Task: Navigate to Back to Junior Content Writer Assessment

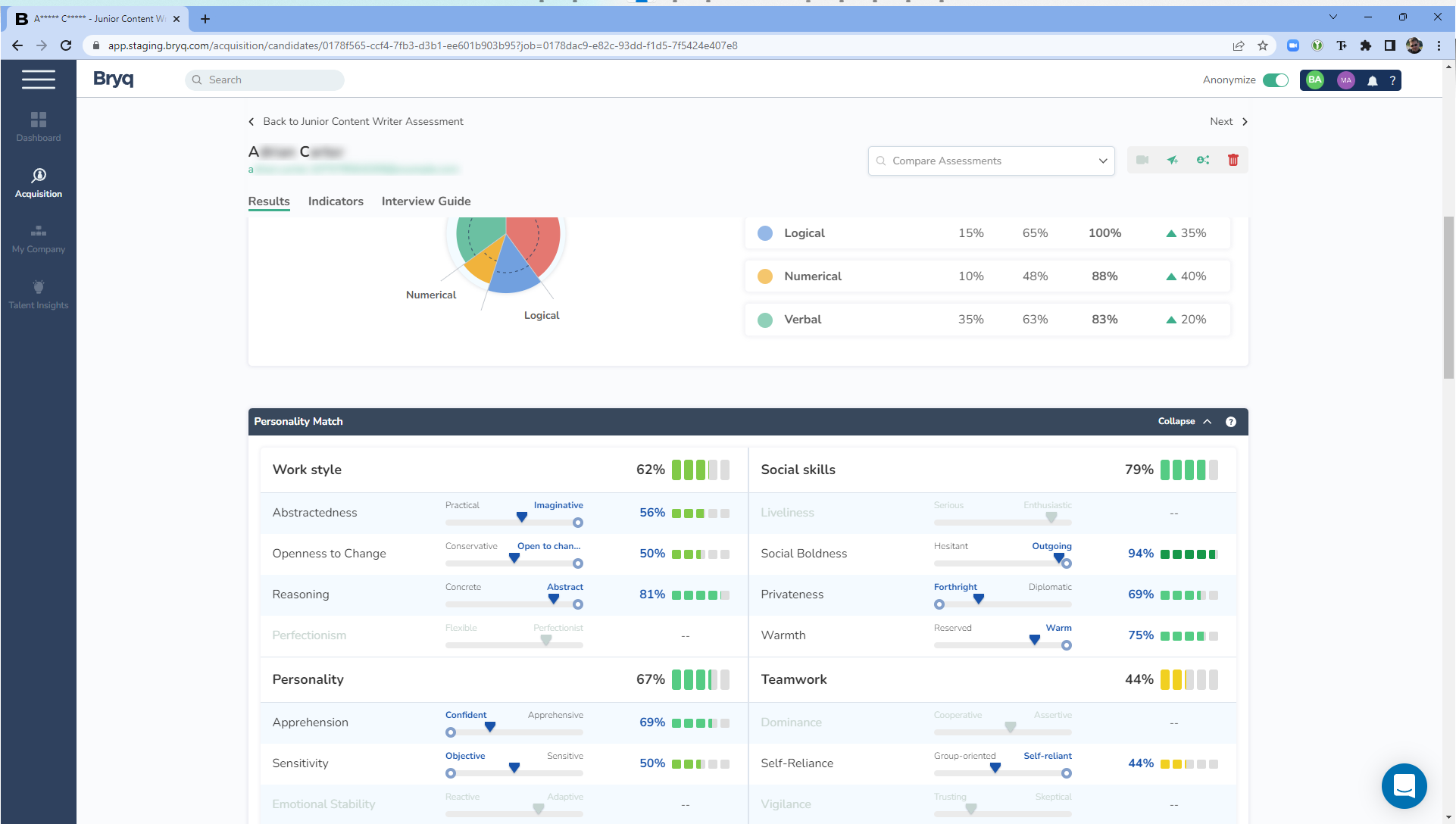Action: pyautogui.click(x=357, y=120)
